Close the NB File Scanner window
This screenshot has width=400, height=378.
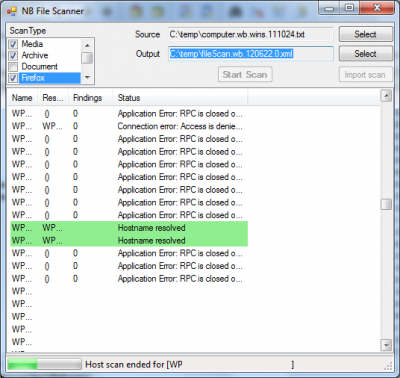pyautogui.click(x=377, y=8)
